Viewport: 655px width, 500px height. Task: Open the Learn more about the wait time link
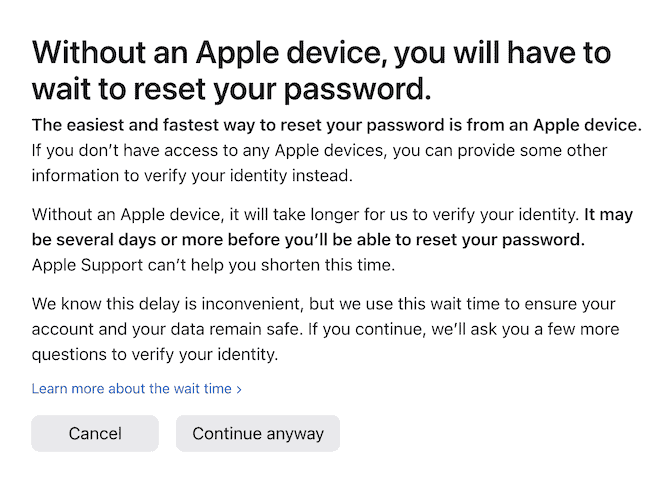[x=131, y=388]
